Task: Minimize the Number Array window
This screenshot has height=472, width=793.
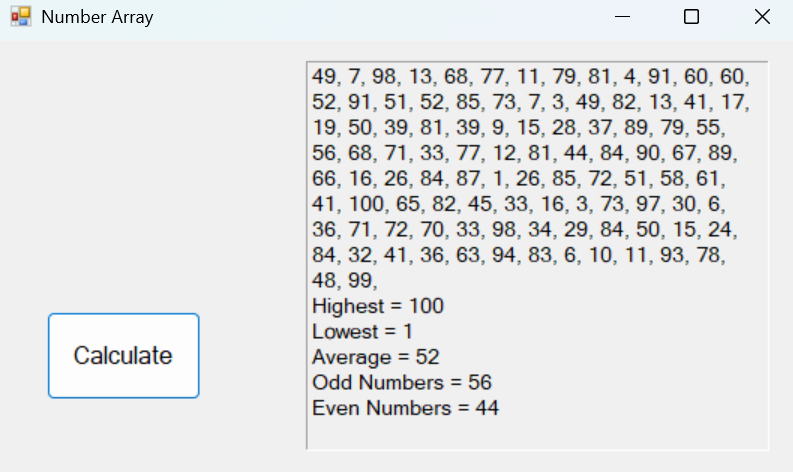Action: pos(622,17)
